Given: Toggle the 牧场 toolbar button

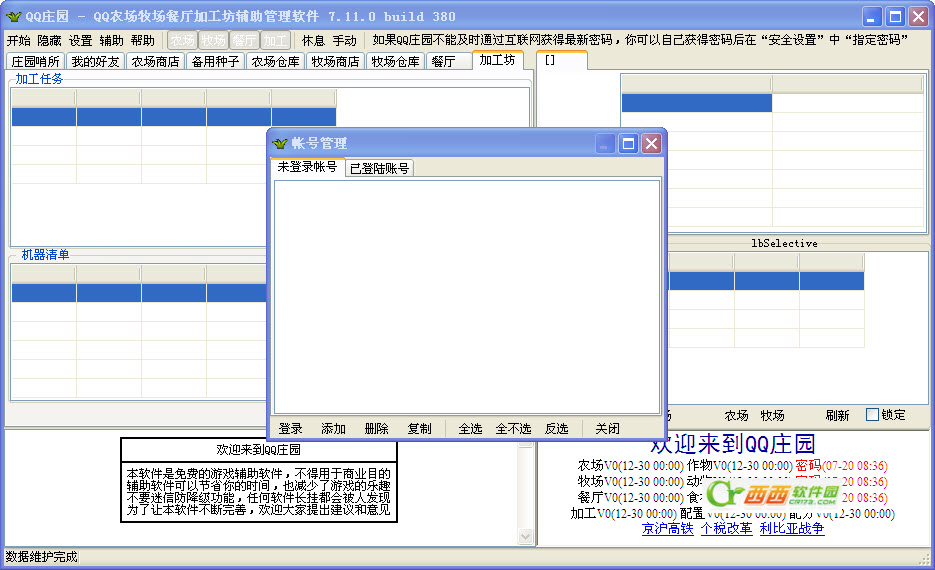Looking at the screenshot, I should pos(213,40).
